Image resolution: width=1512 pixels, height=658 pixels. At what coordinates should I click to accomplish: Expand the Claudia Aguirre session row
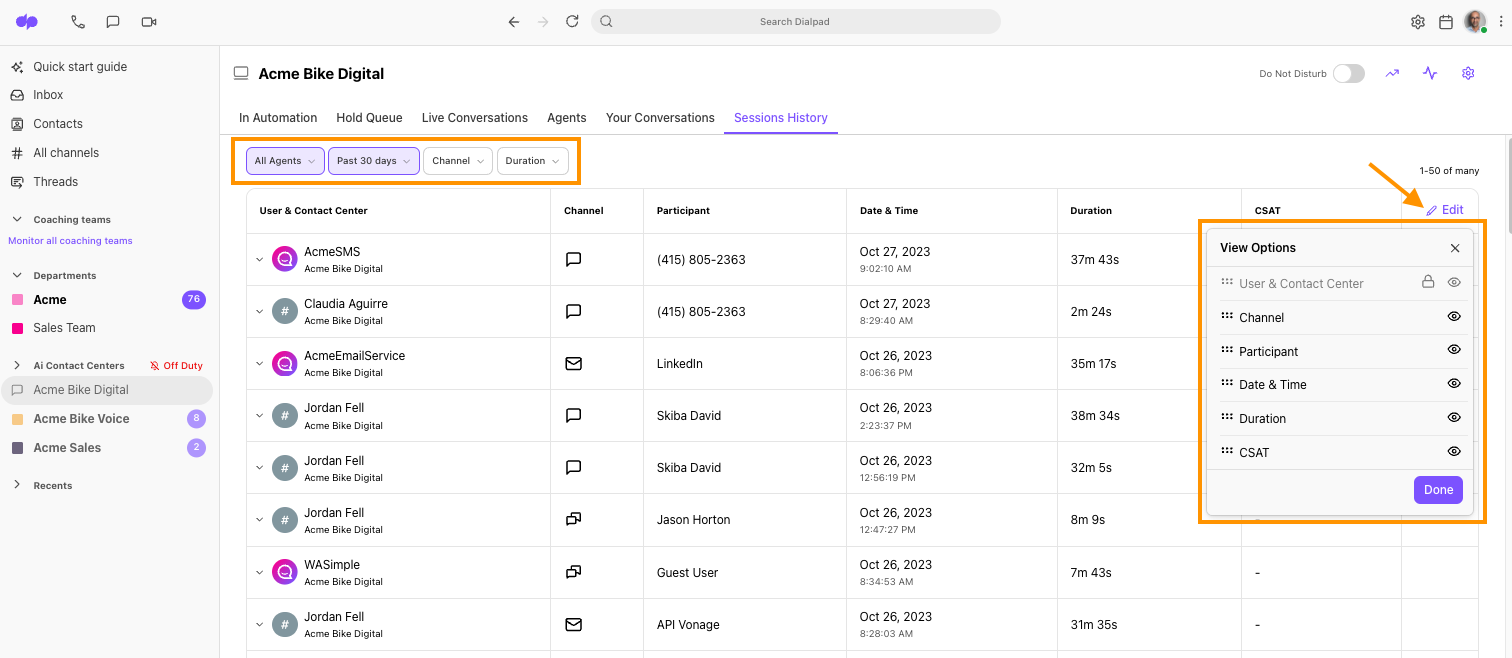(x=259, y=311)
